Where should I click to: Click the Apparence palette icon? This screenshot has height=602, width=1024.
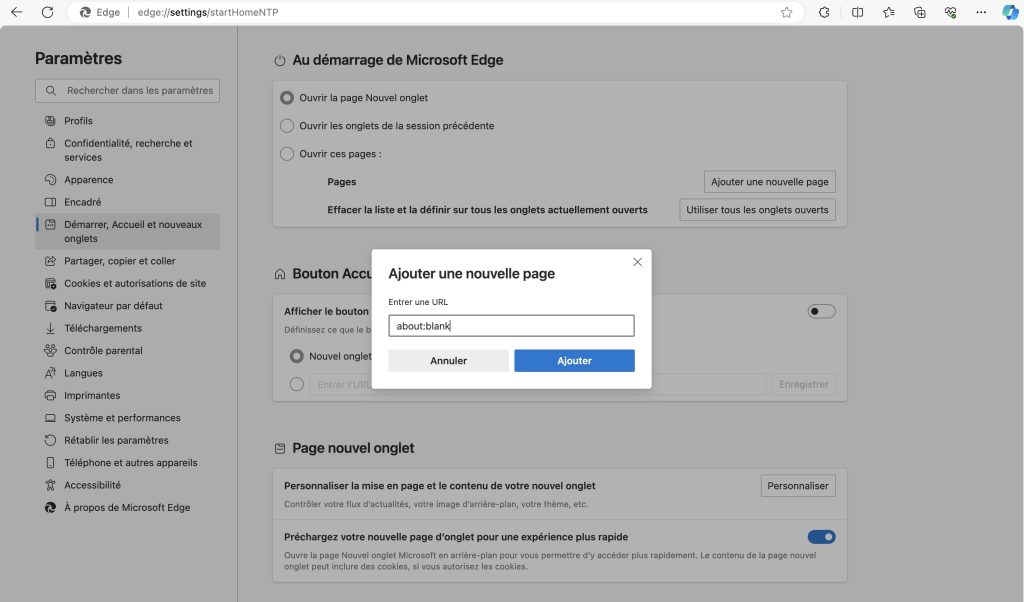coord(50,180)
